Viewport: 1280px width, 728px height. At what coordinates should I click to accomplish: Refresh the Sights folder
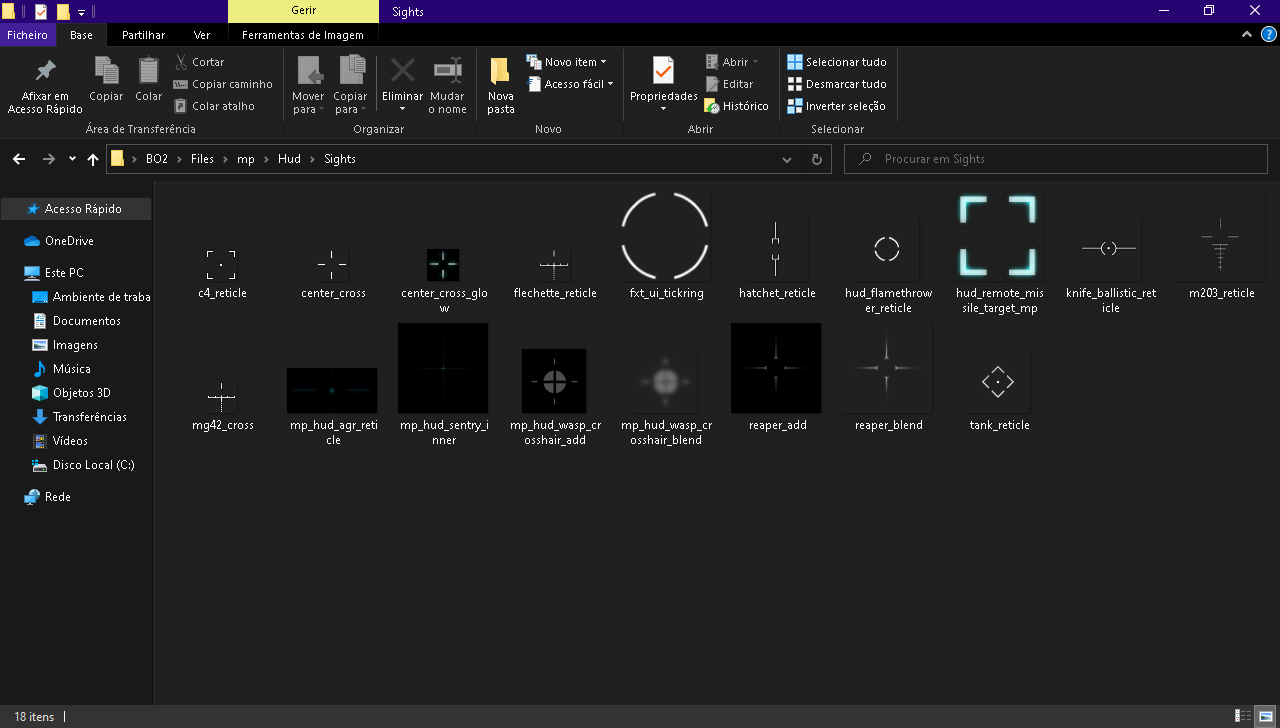click(817, 159)
